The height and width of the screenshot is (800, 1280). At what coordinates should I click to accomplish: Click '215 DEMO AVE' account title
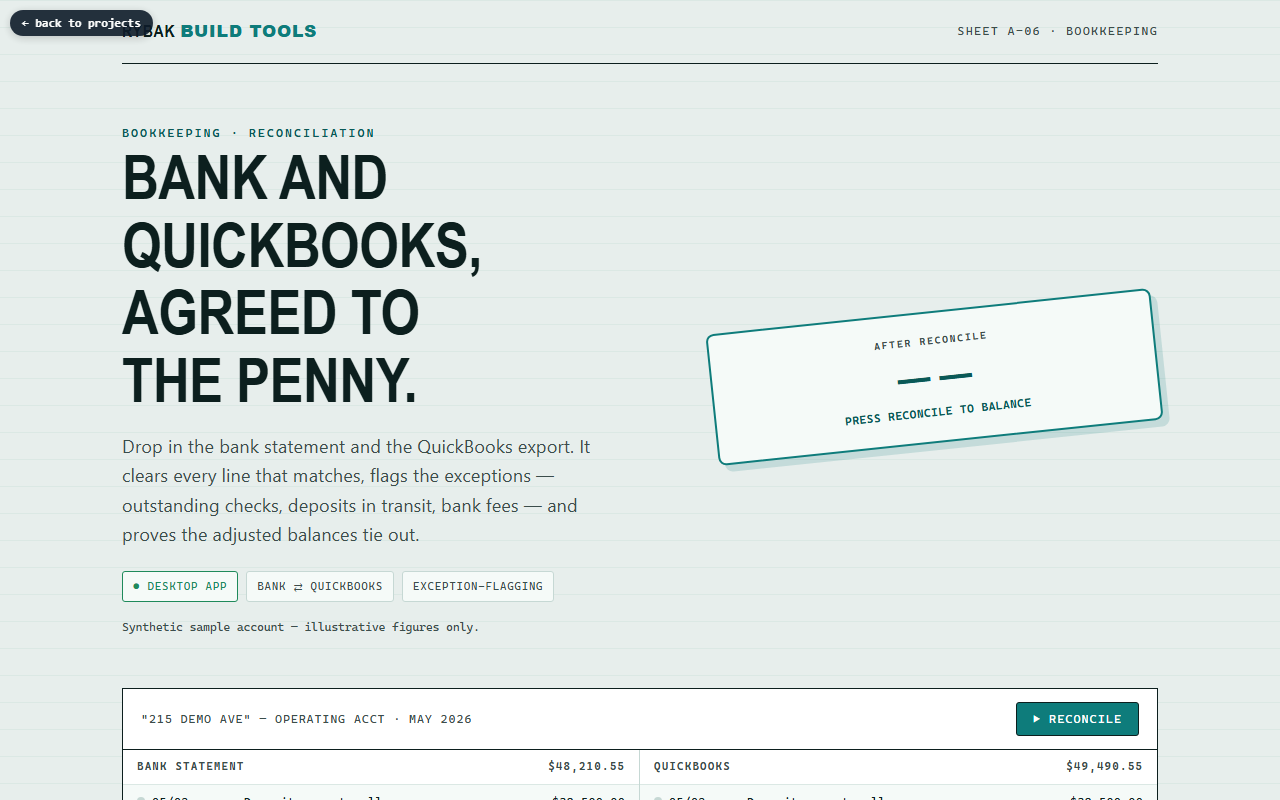pyautogui.click(x=306, y=719)
